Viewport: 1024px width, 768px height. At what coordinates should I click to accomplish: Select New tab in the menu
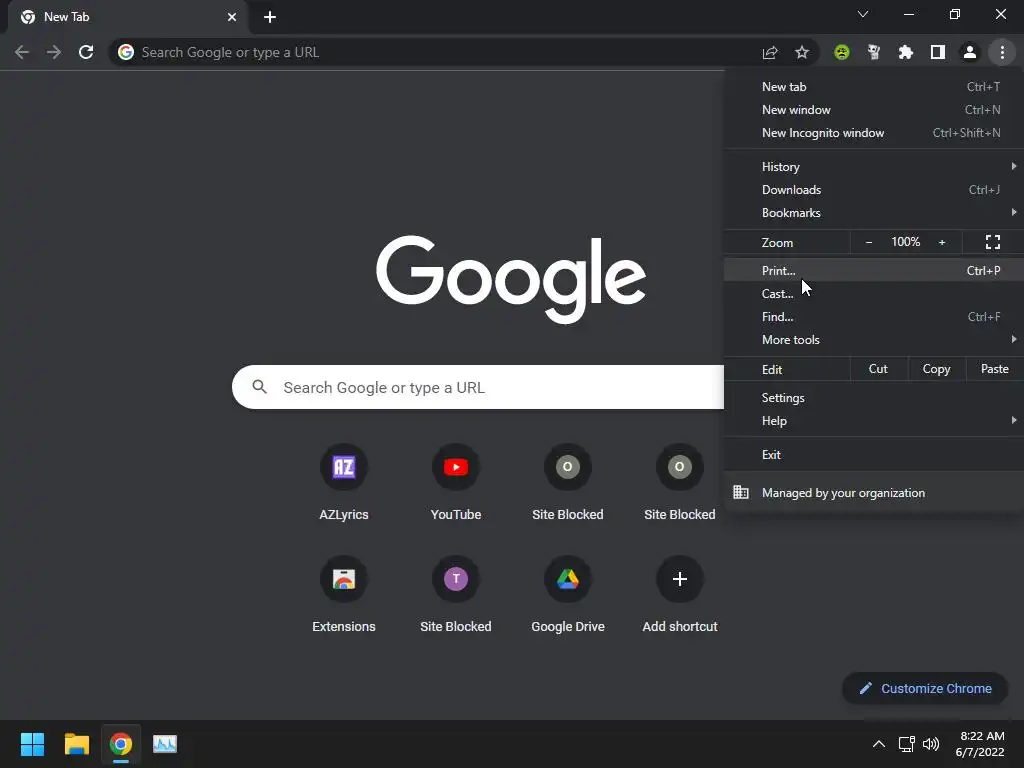coord(874,87)
